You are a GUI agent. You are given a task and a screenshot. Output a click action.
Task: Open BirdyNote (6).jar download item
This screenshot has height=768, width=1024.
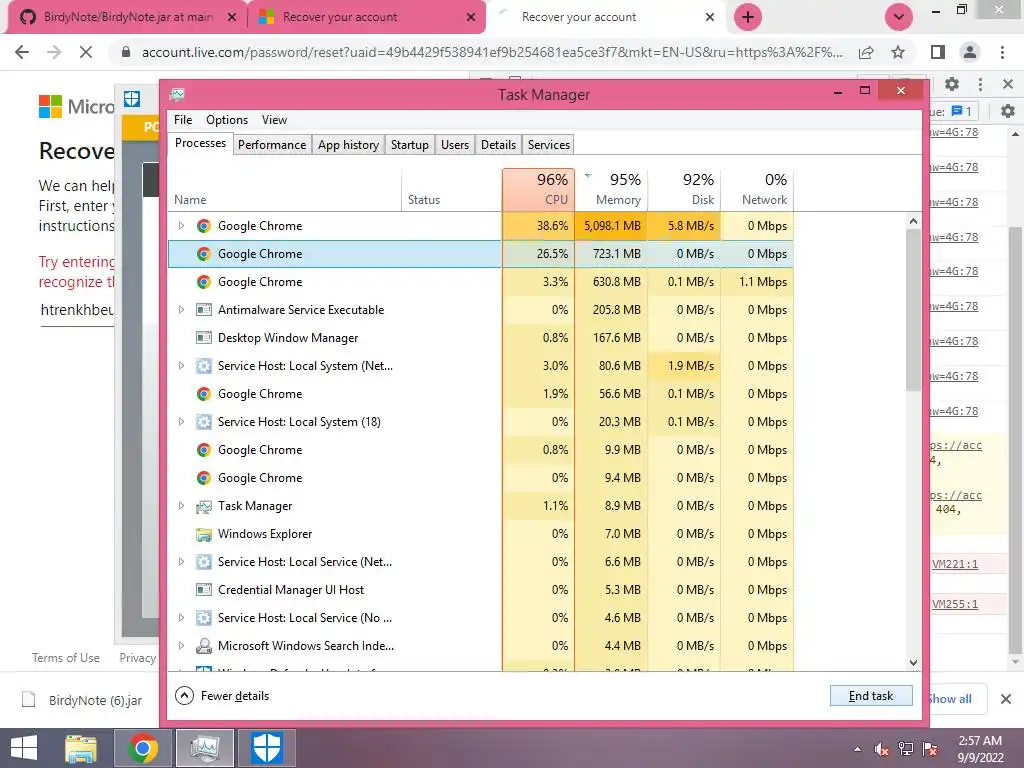point(83,700)
